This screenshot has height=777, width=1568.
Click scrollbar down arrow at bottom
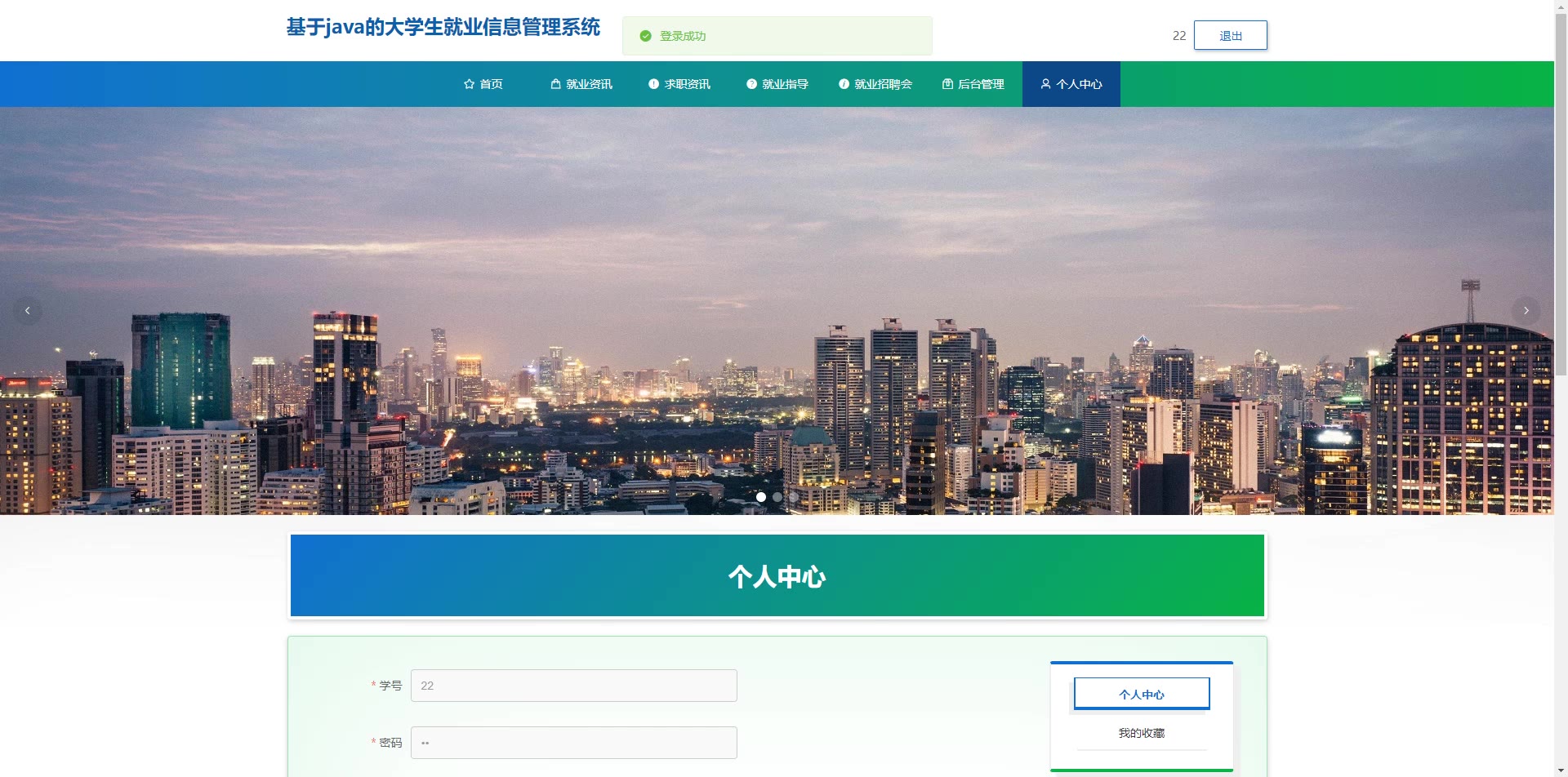coord(1561,770)
